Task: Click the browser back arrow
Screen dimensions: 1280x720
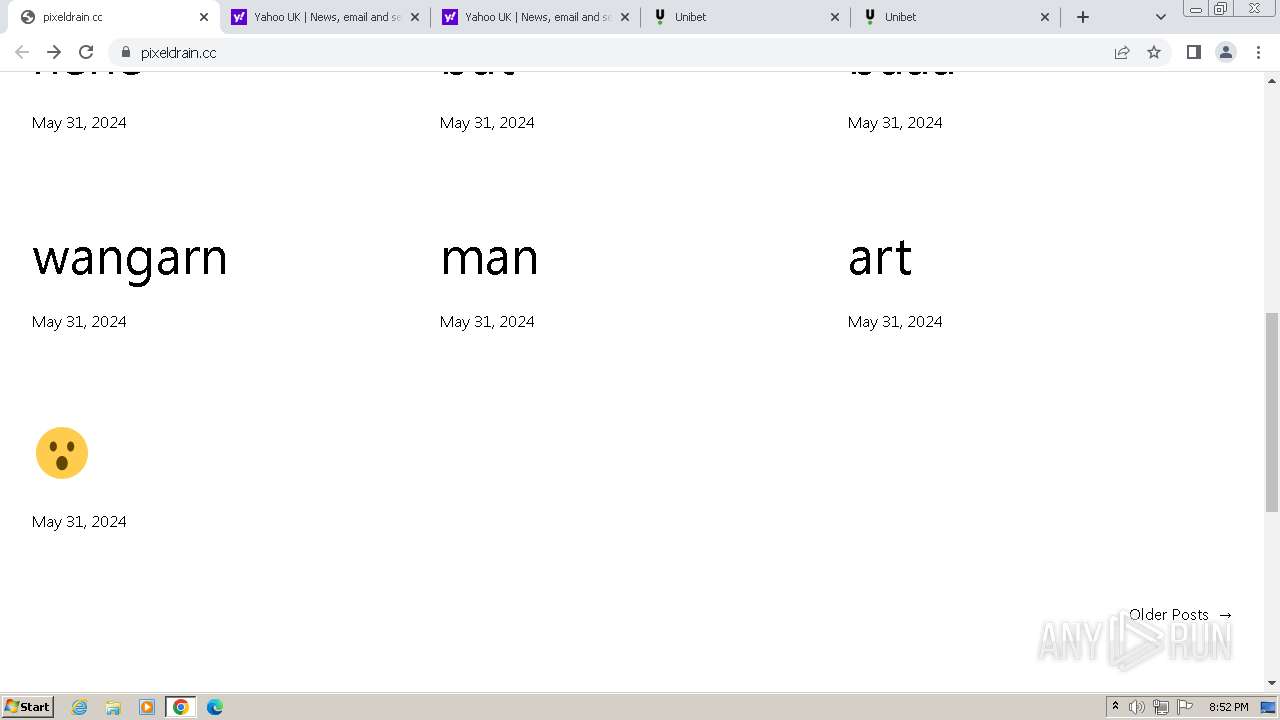Action: pos(22,52)
